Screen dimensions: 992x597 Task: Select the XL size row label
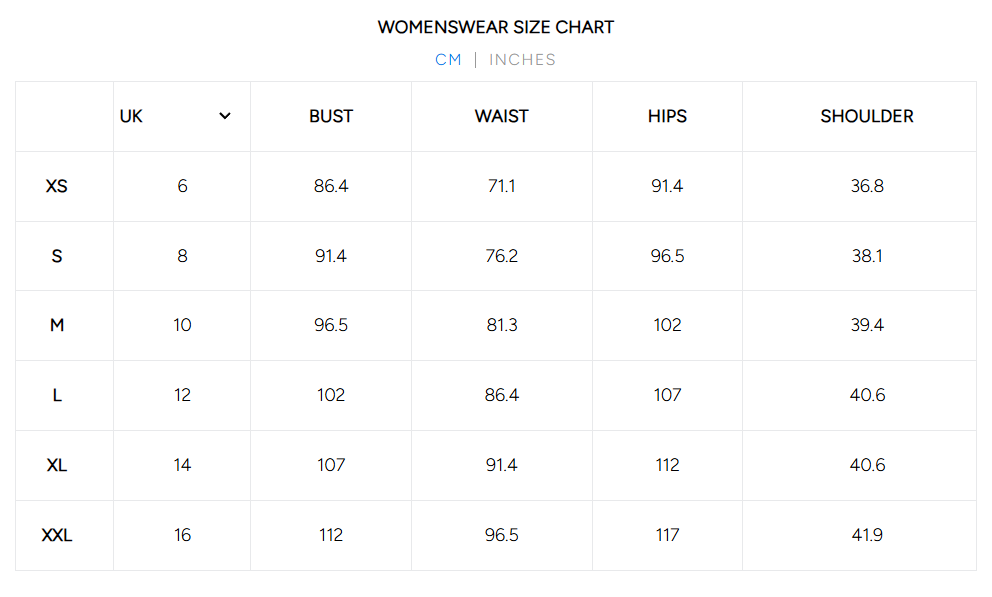(57, 465)
